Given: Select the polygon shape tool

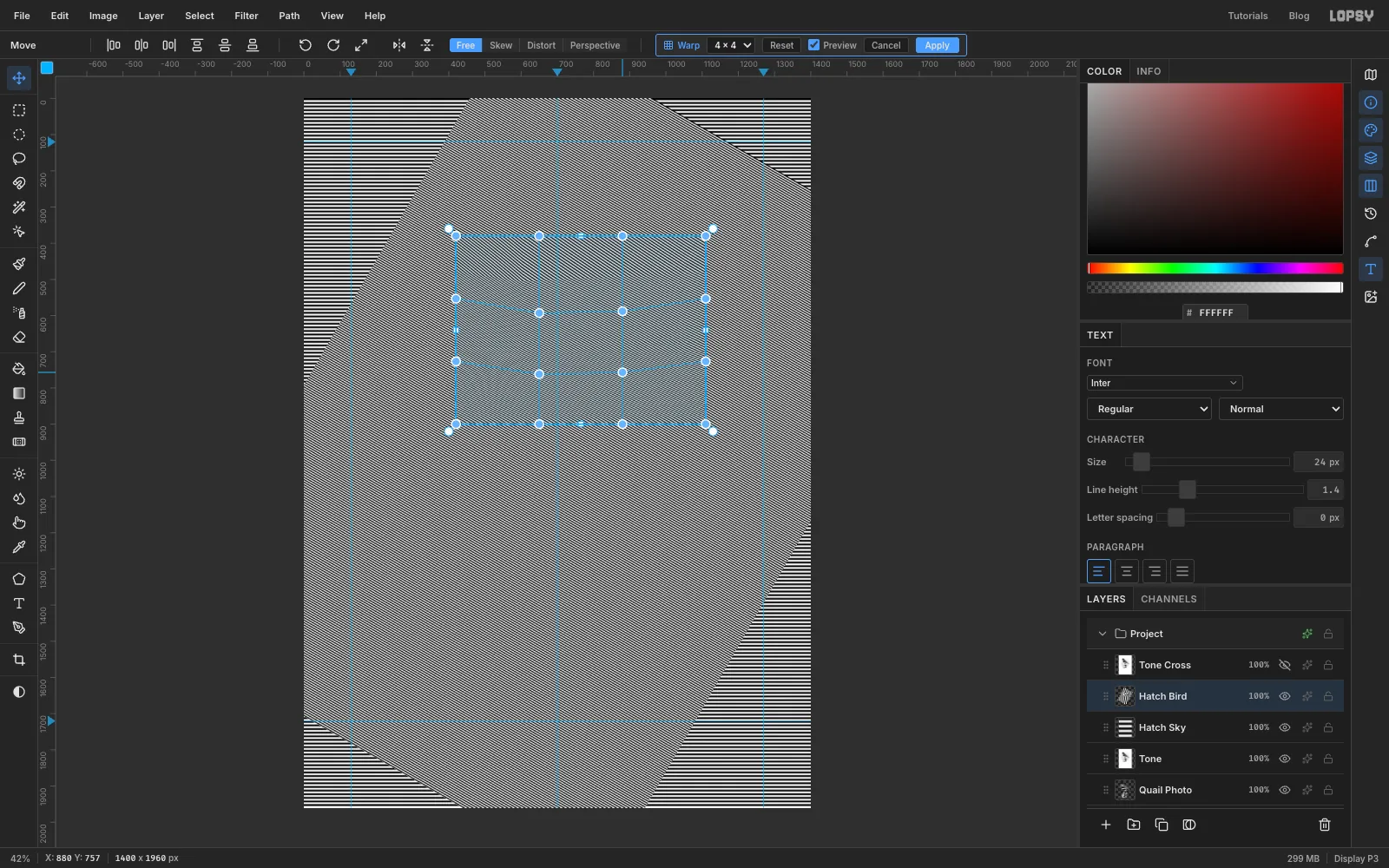Looking at the screenshot, I should pyautogui.click(x=19, y=579).
